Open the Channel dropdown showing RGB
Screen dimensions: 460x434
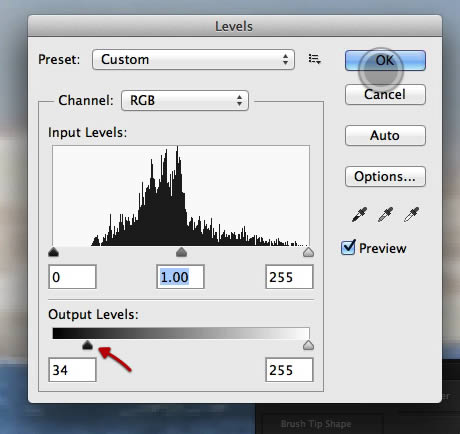[185, 100]
